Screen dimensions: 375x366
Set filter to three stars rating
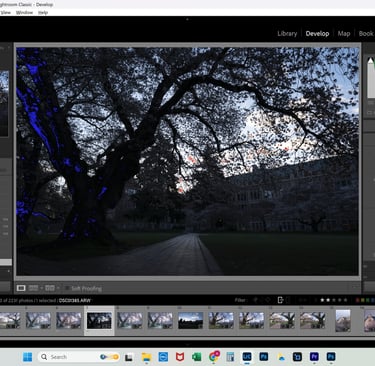pyautogui.click(x=334, y=300)
